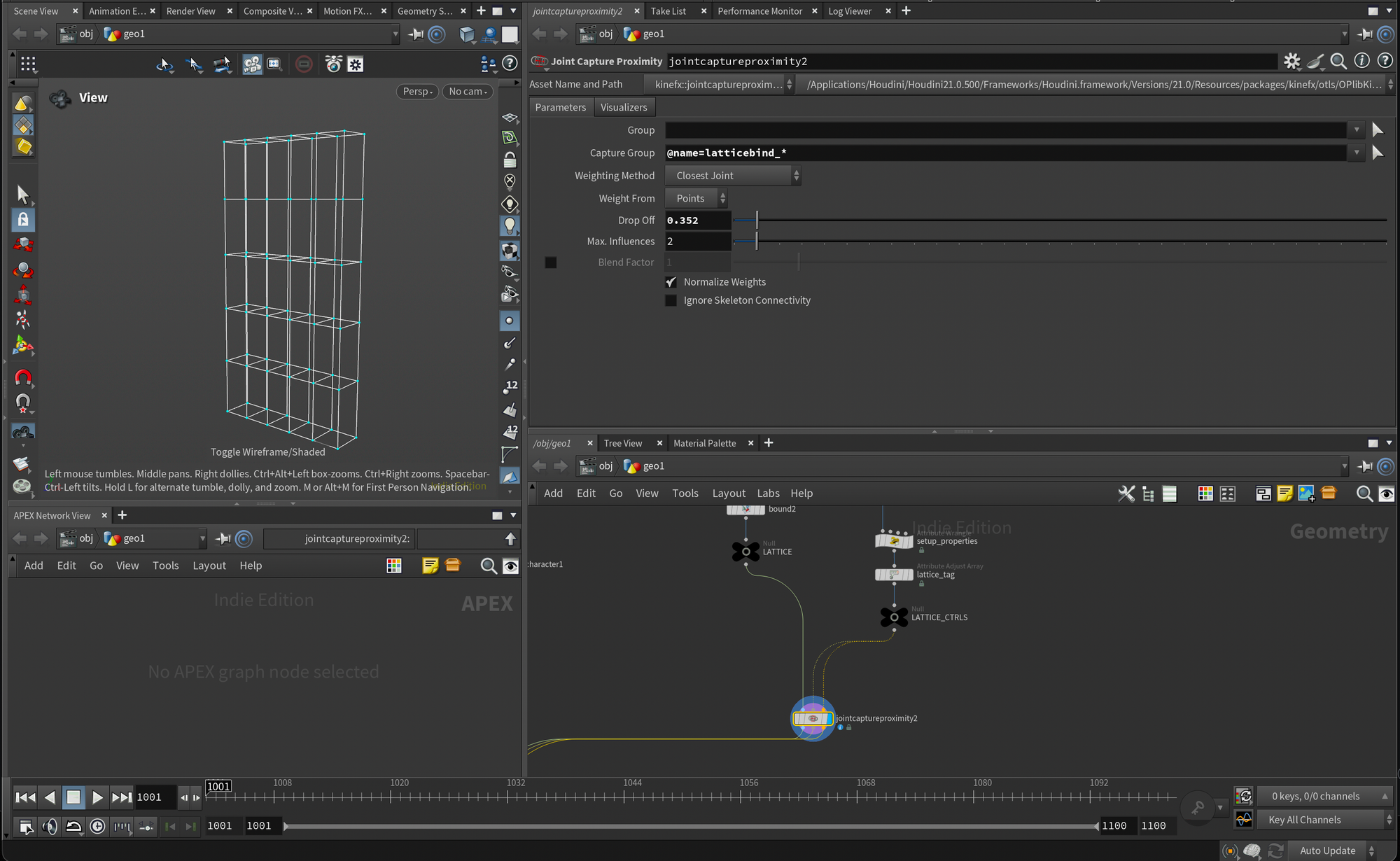This screenshot has height=861, width=1400.
Task: Click the jointcaptureproximity2 node icon
Action: coord(812,718)
